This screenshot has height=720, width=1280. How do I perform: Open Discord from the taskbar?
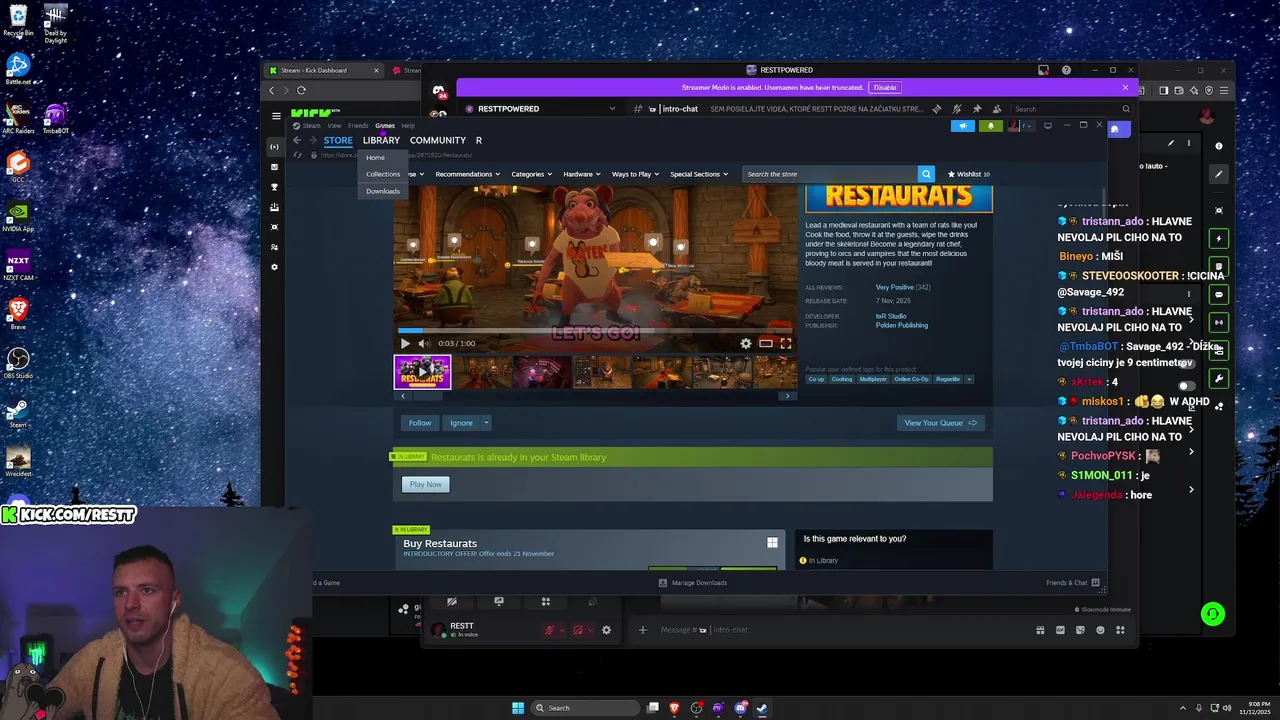(x=740, y=708)
